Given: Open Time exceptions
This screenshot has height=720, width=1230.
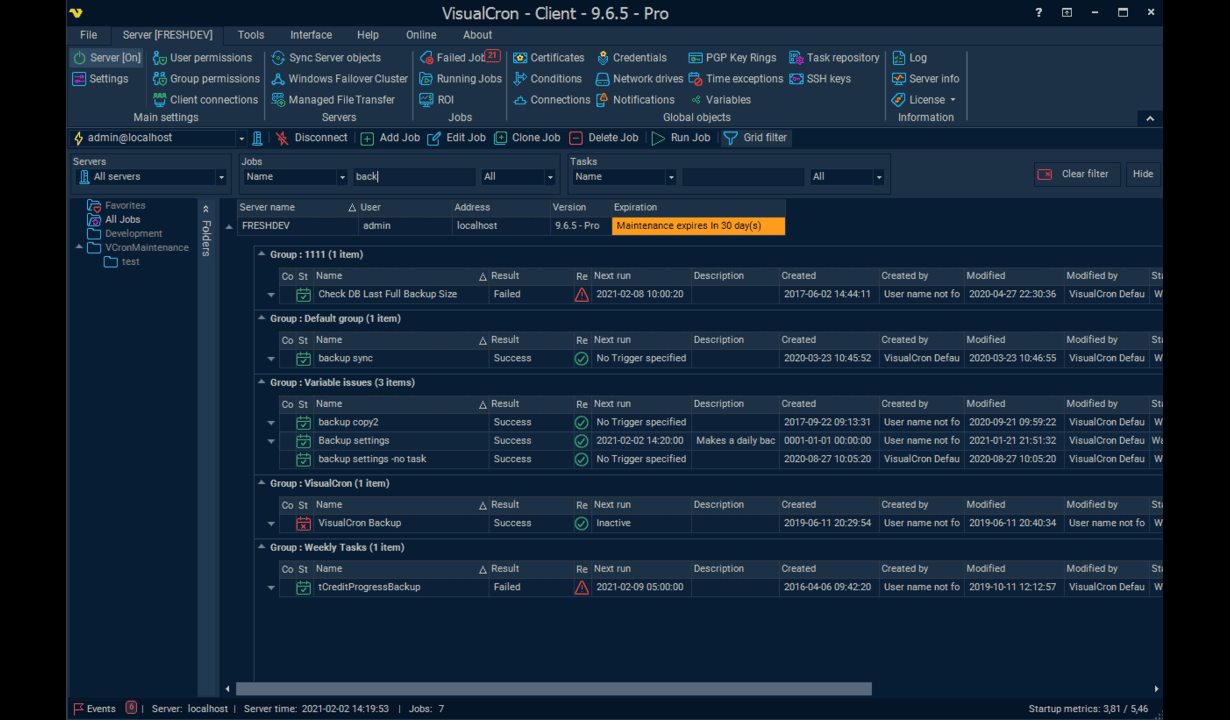Looking at the screenshot, I should pos(736,79).
